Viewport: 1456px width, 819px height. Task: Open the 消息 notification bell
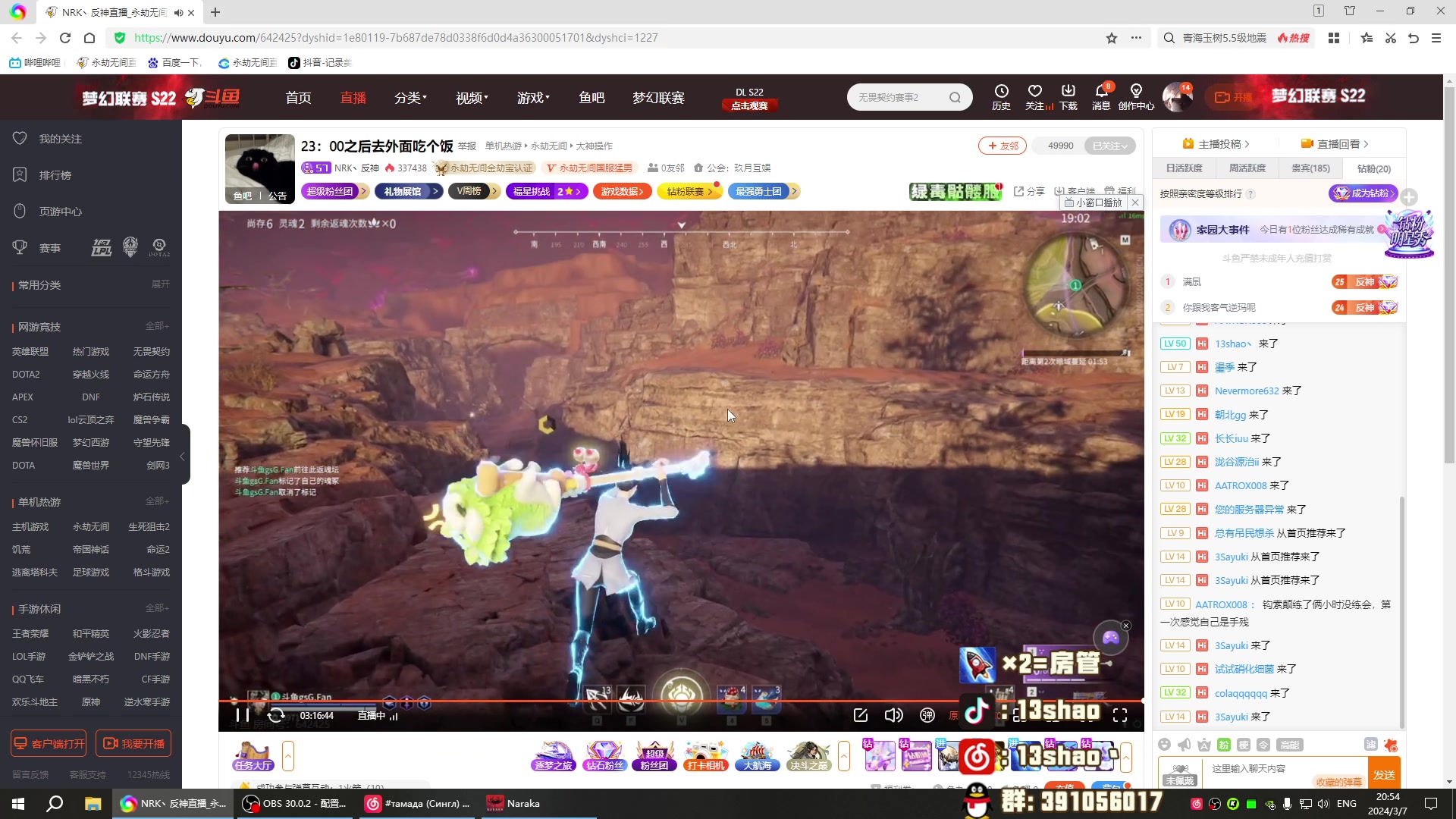pos(1101,96)
